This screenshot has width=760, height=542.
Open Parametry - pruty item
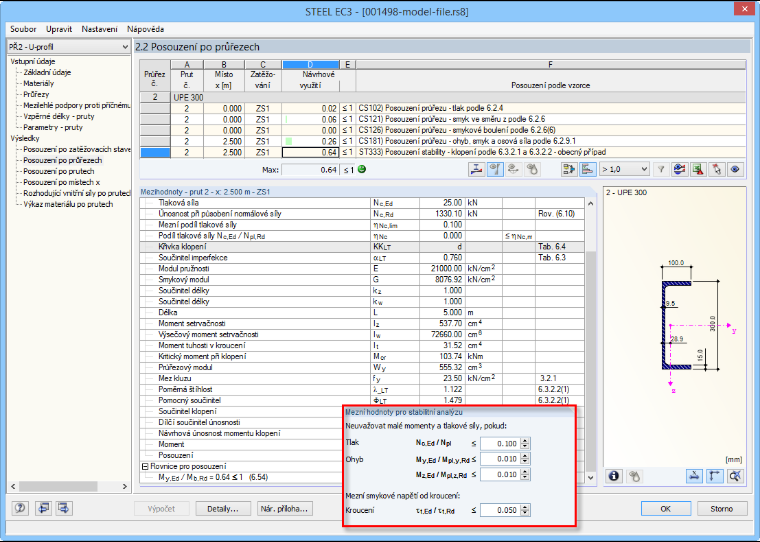click(x=53, y=128)
